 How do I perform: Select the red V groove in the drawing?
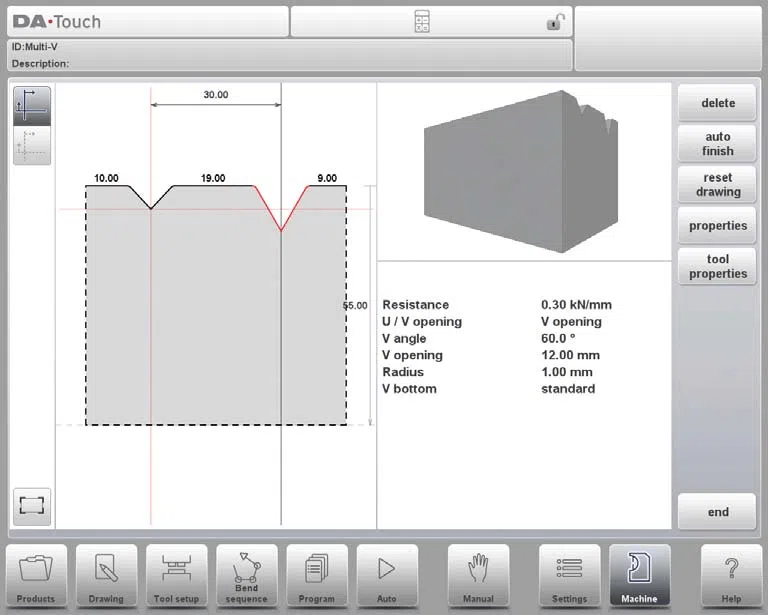[x=281, y=208]
